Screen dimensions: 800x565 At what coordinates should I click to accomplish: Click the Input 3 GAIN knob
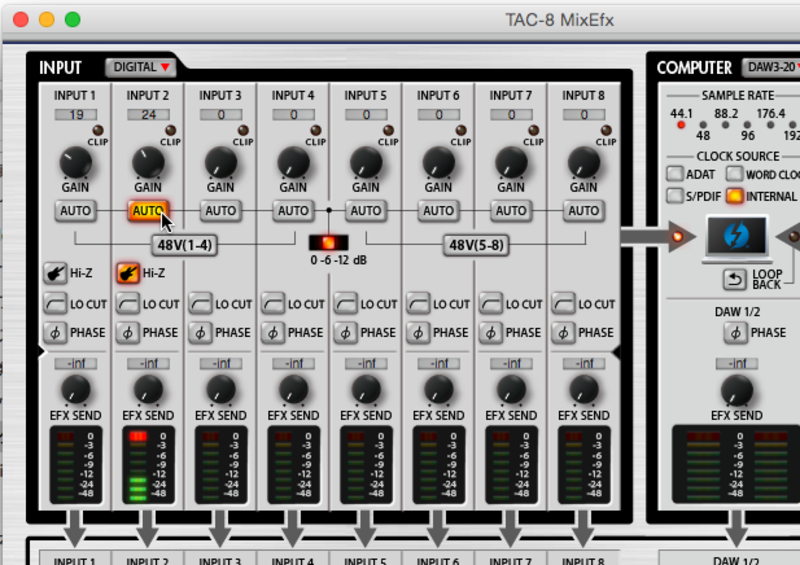(220, 163)
